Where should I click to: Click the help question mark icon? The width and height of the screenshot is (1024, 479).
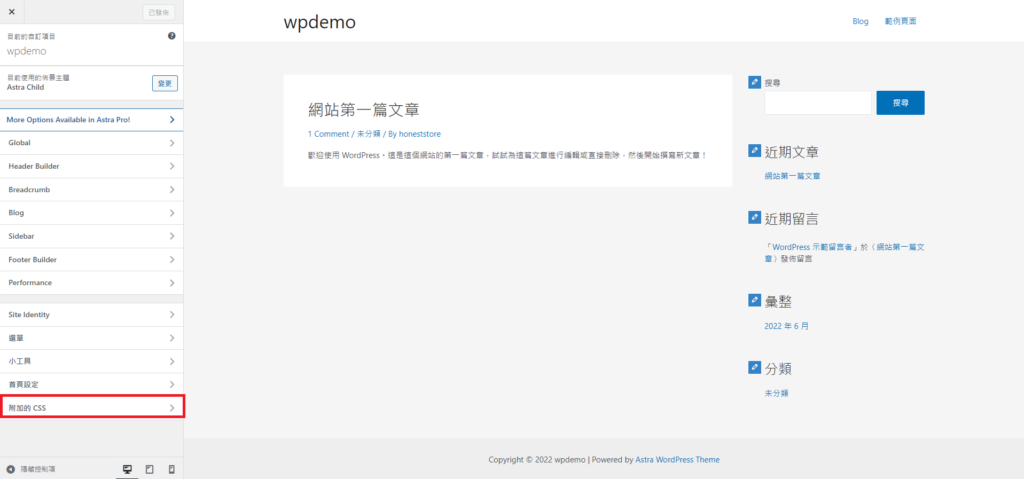click(x=172, y=36)
